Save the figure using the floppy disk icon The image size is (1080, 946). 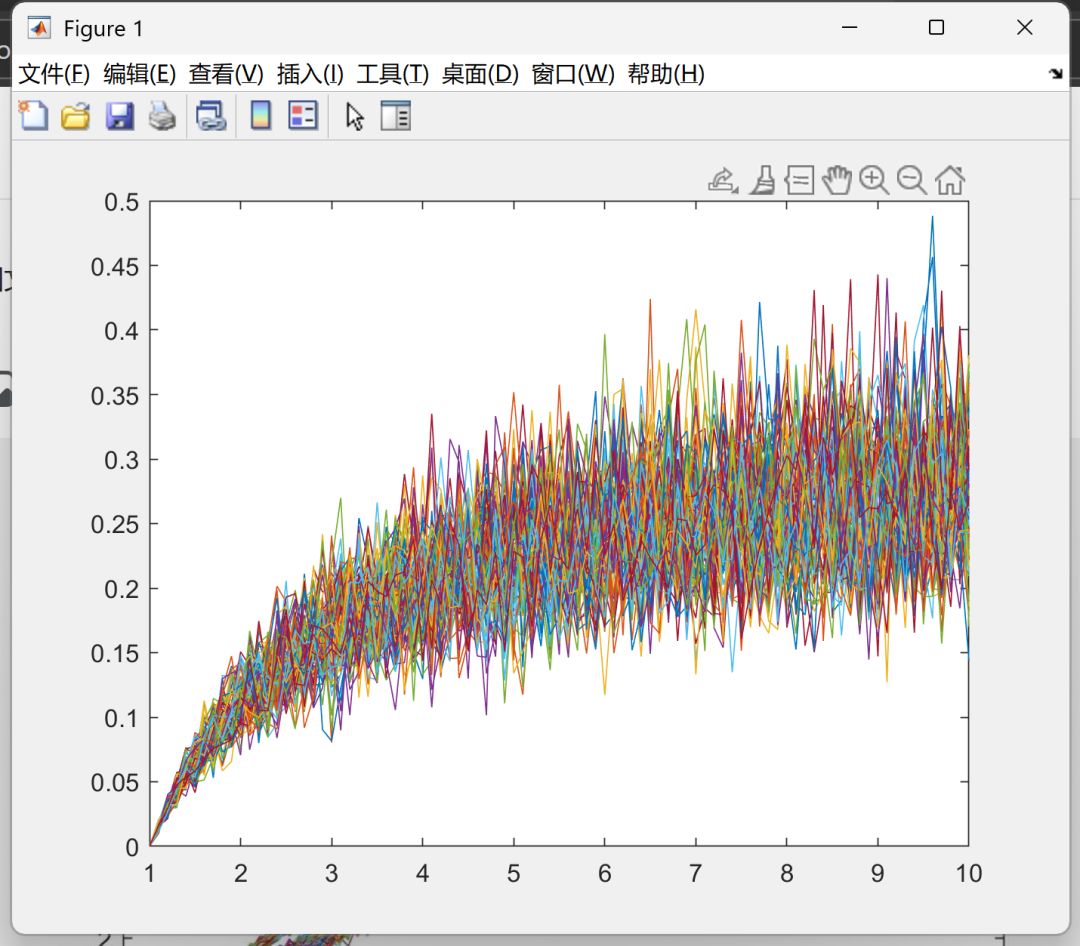120,116
